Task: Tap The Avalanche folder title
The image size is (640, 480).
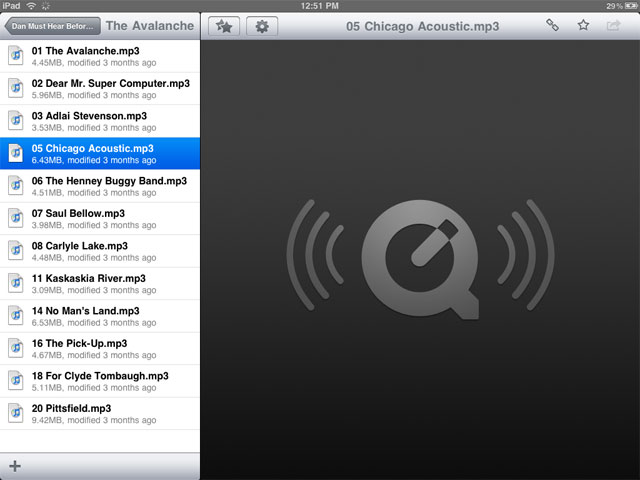Action: pyautogui.click(x=150, y=25)
